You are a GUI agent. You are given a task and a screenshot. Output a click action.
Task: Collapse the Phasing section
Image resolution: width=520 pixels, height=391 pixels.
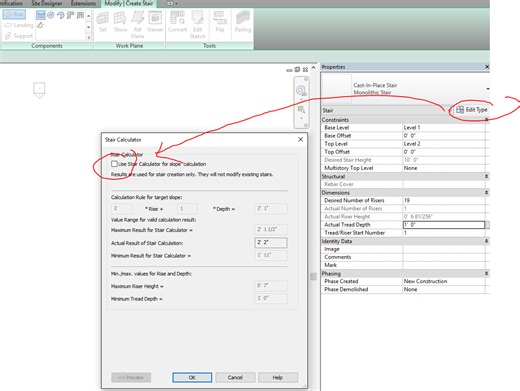(x=486, y=274)
